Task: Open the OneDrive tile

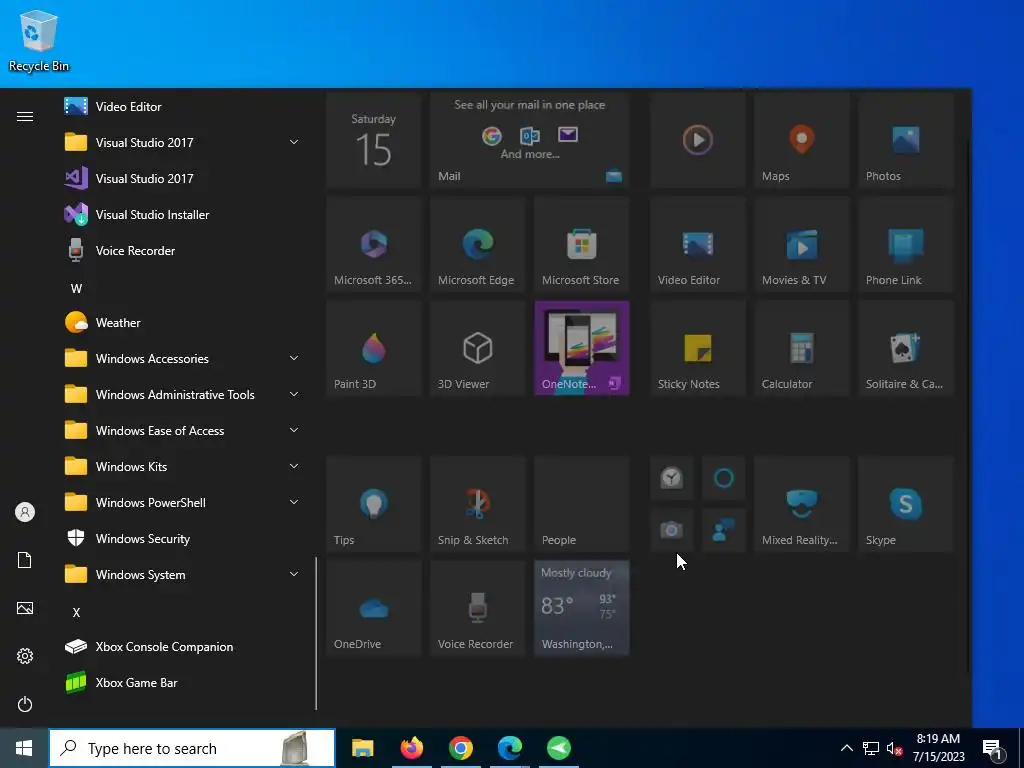Action: coord(374,608)
